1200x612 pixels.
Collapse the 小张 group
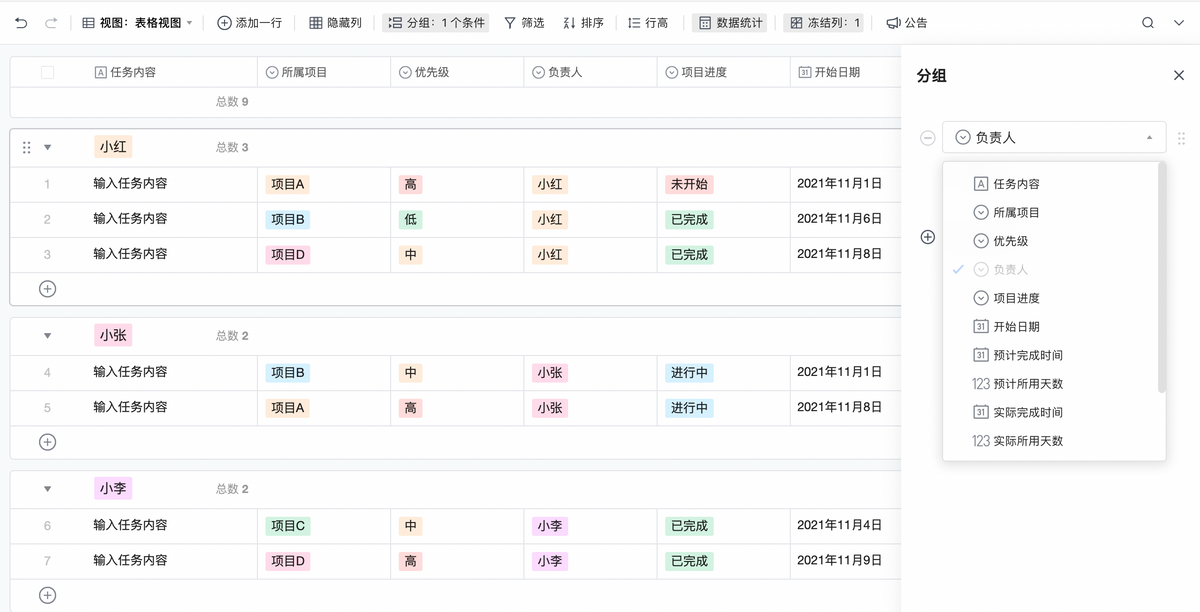click(x=47, y=336)
